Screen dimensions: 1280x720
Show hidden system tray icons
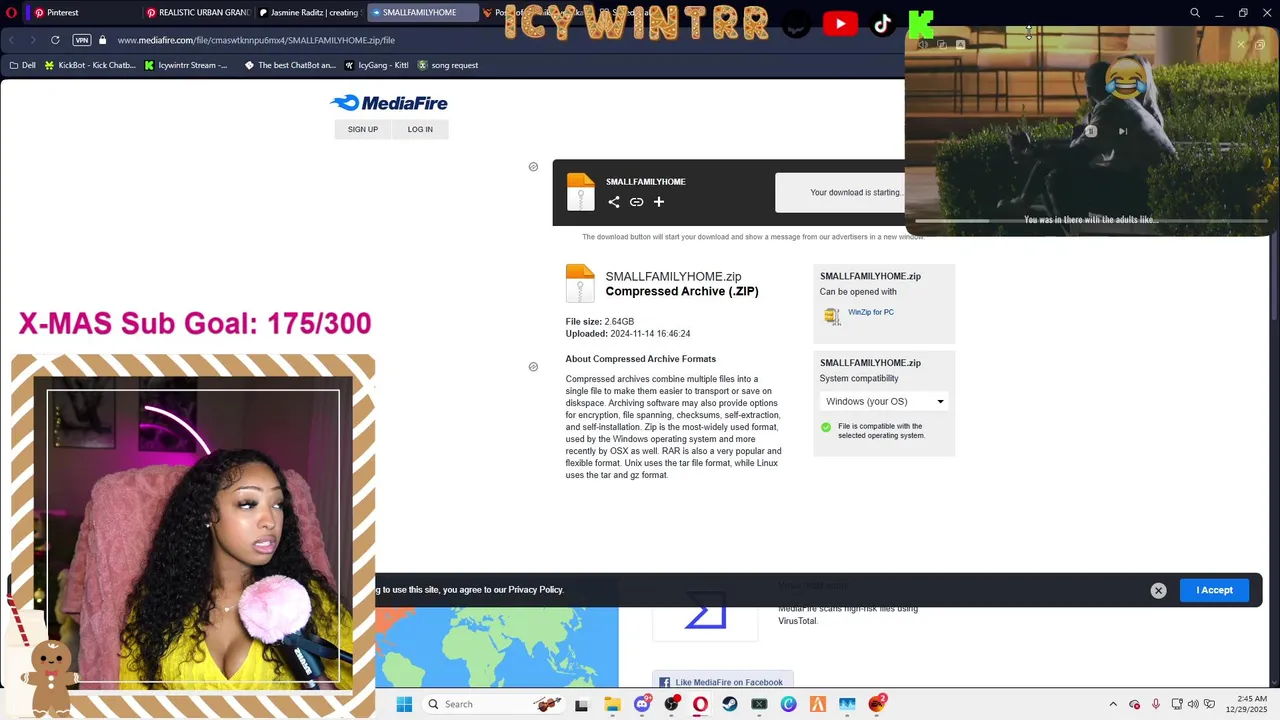coord(1113,704)
